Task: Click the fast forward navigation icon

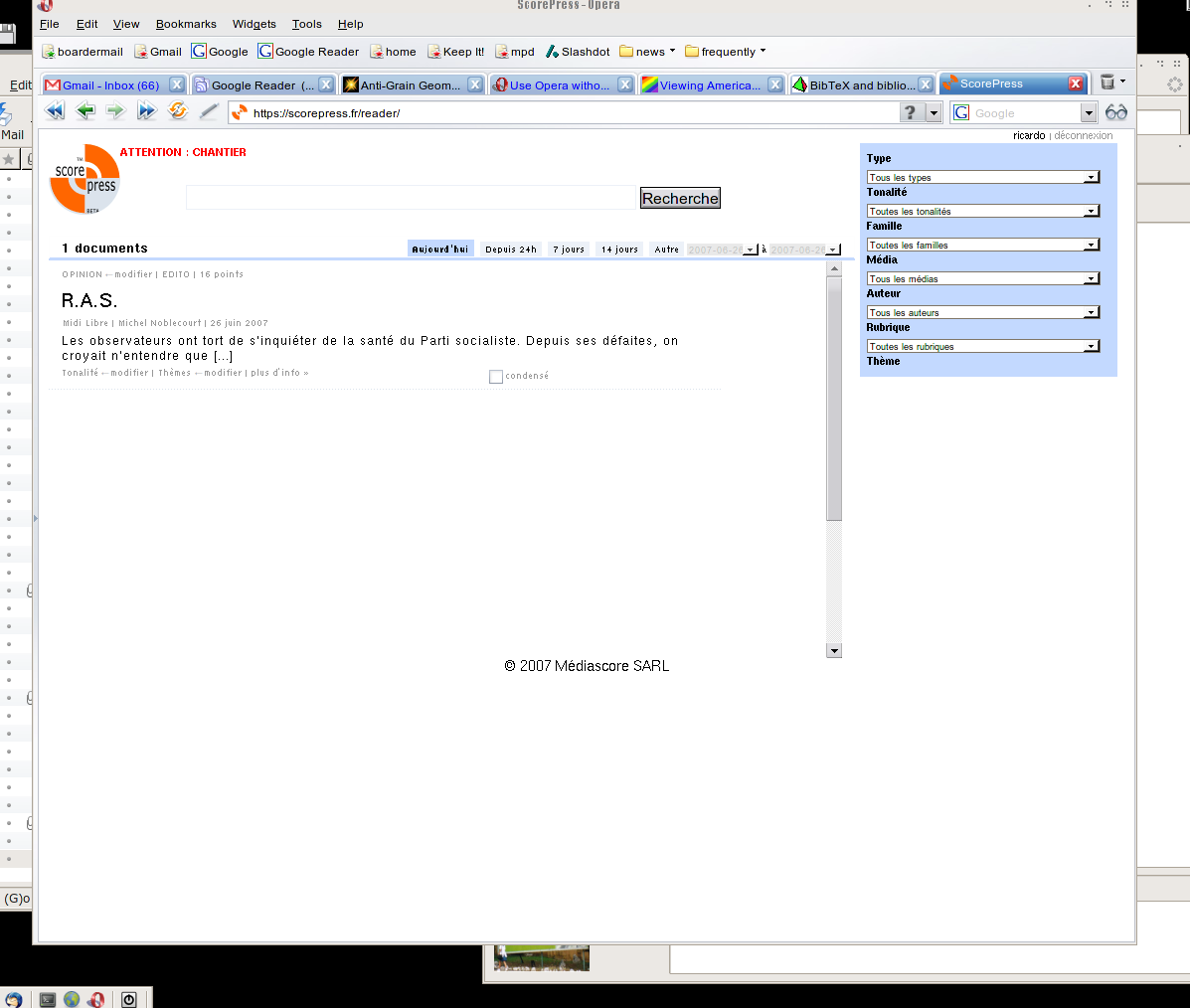Action: click(x=147, y=111)
